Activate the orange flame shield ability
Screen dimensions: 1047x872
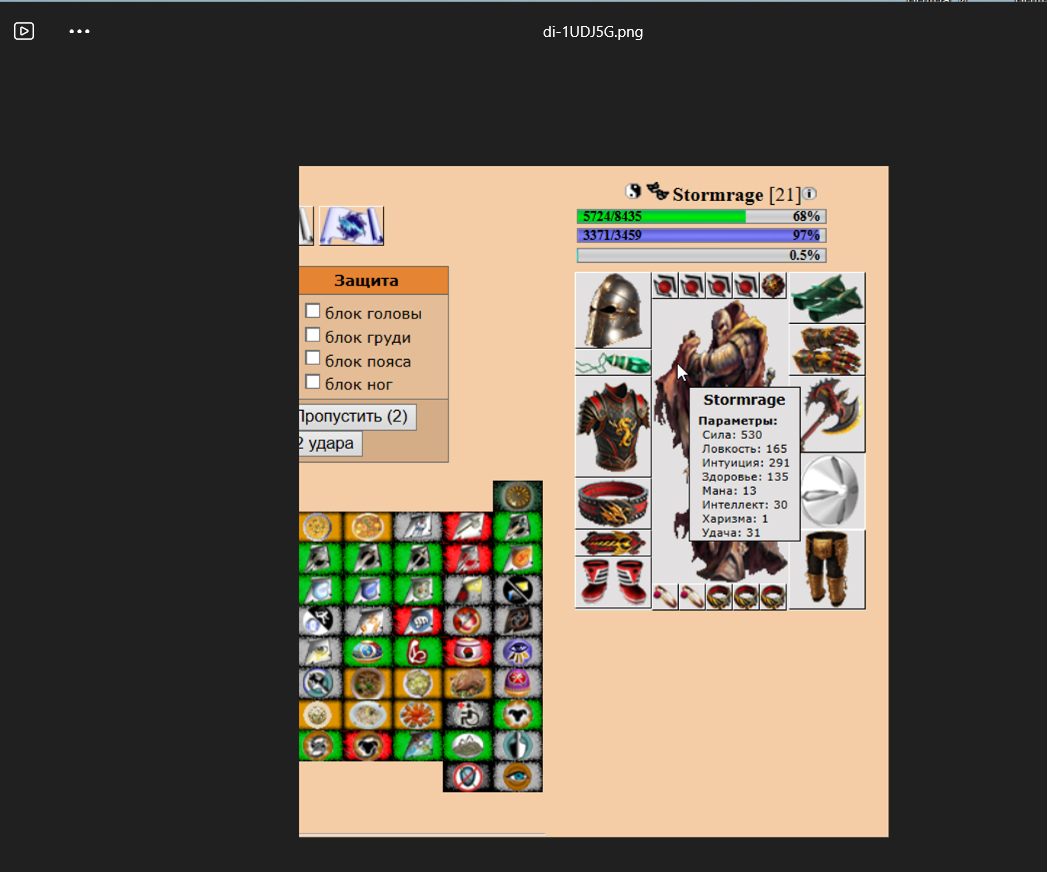point(517,558)
